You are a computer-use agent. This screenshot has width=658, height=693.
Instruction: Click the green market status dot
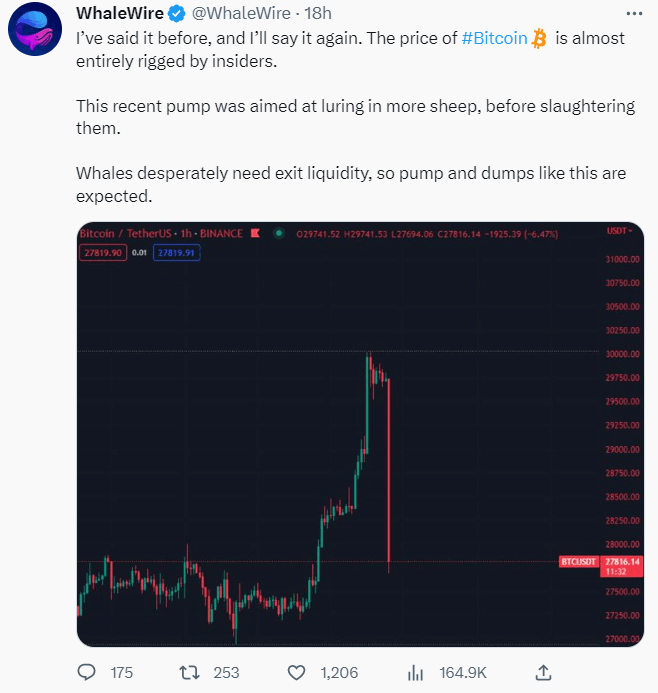point(278,232)
